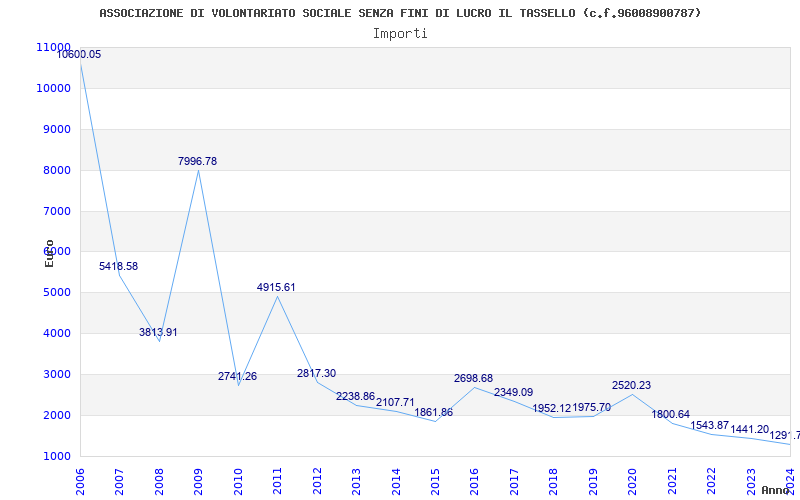Select the 2012 x-axis year label

click(x=317, y=481)
